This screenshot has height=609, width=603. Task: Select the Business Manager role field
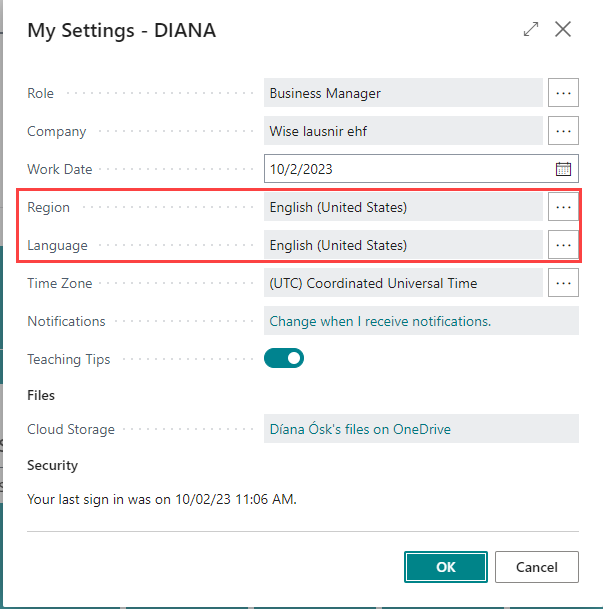point(403,93)
